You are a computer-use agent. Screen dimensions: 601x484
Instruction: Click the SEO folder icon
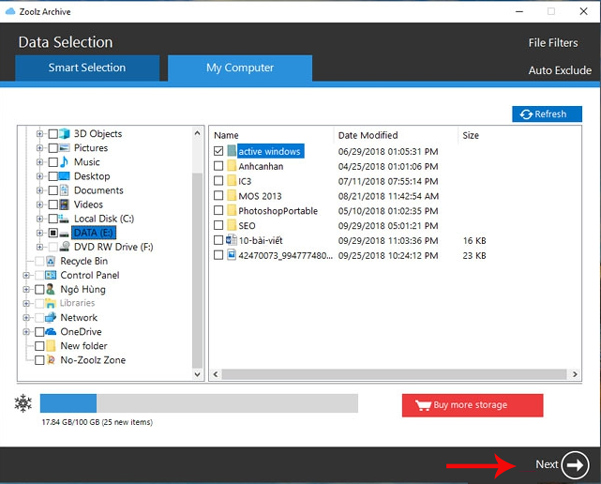click(x=231, y=225)
